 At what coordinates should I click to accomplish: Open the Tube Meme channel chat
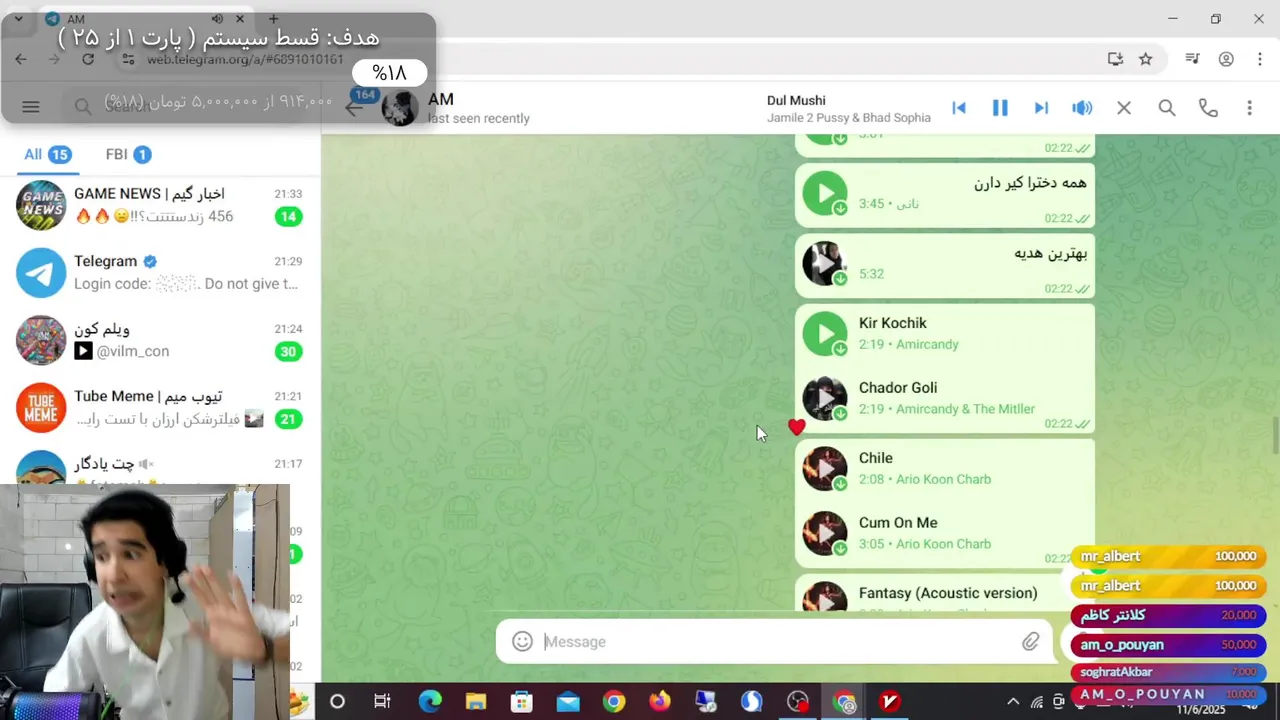pos(160,407)
